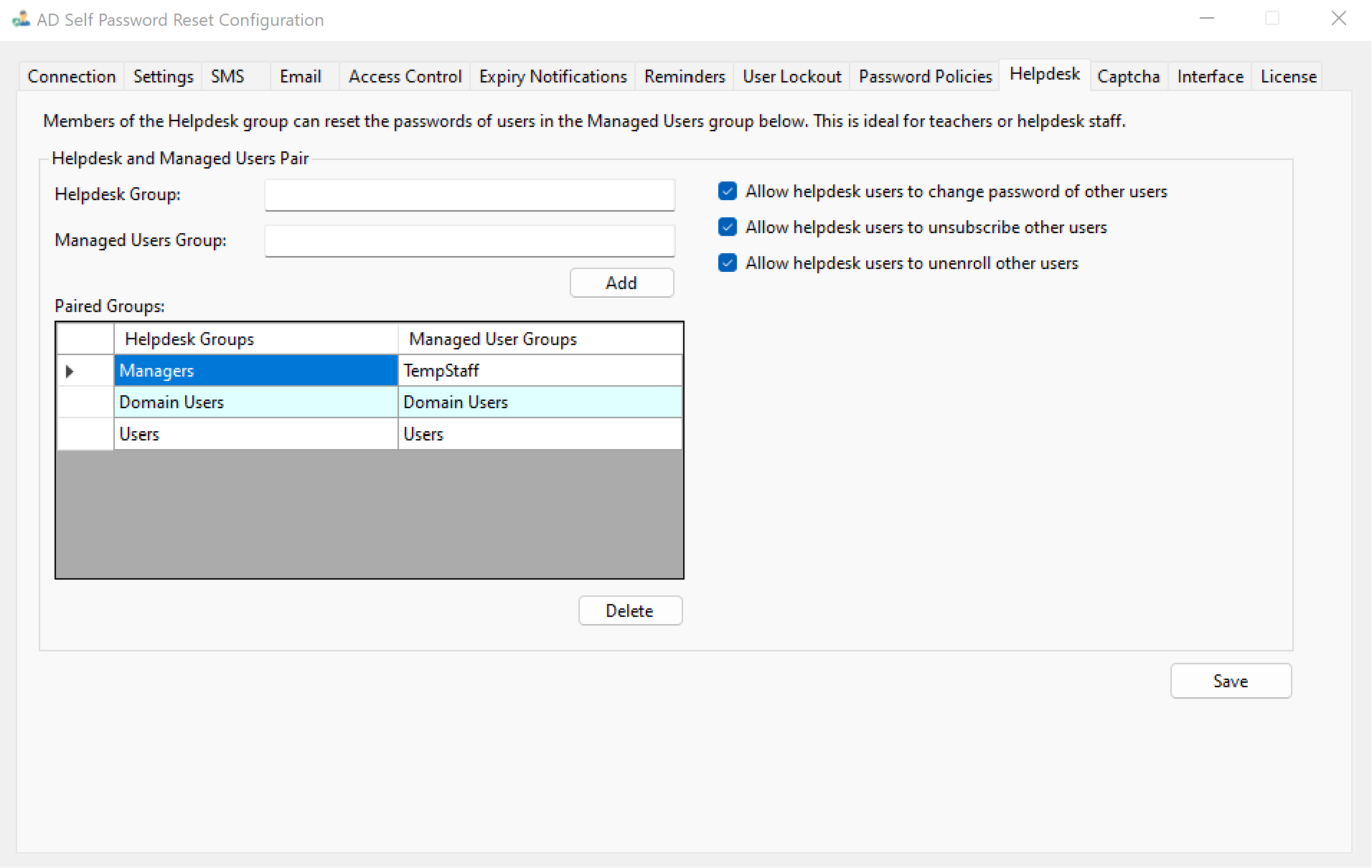Viewport: 1372px width, 868px height.
Task: Switch to the Settings tab
Action: point(163,76)
